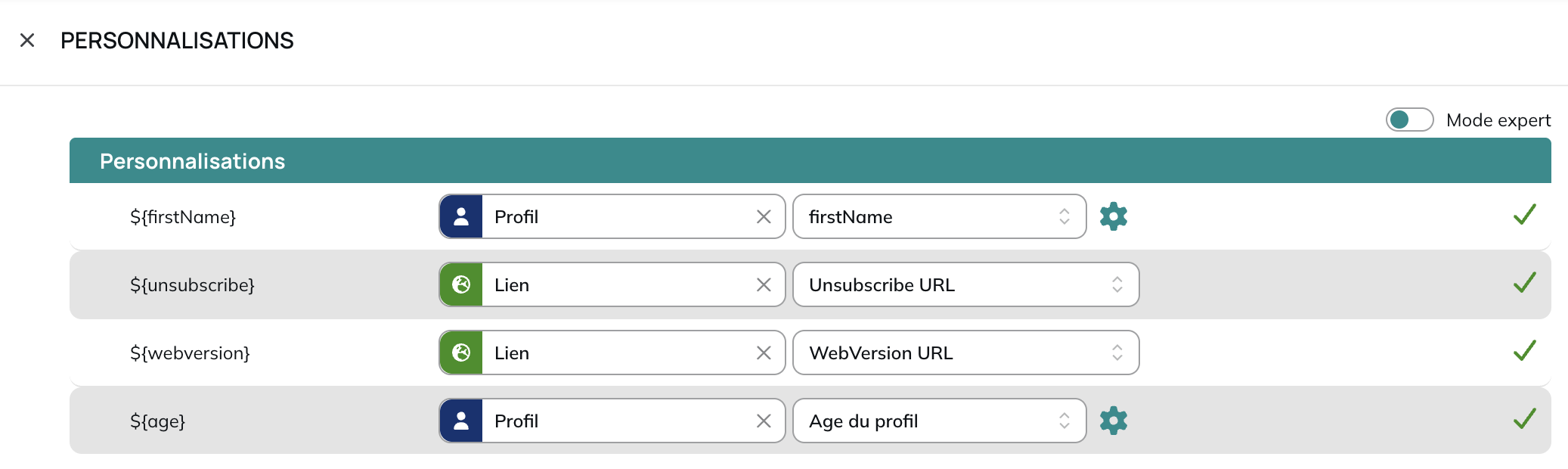Click the green globe icon in webversion row
This screenshot has height=469, width=1568.
point(461,353)
